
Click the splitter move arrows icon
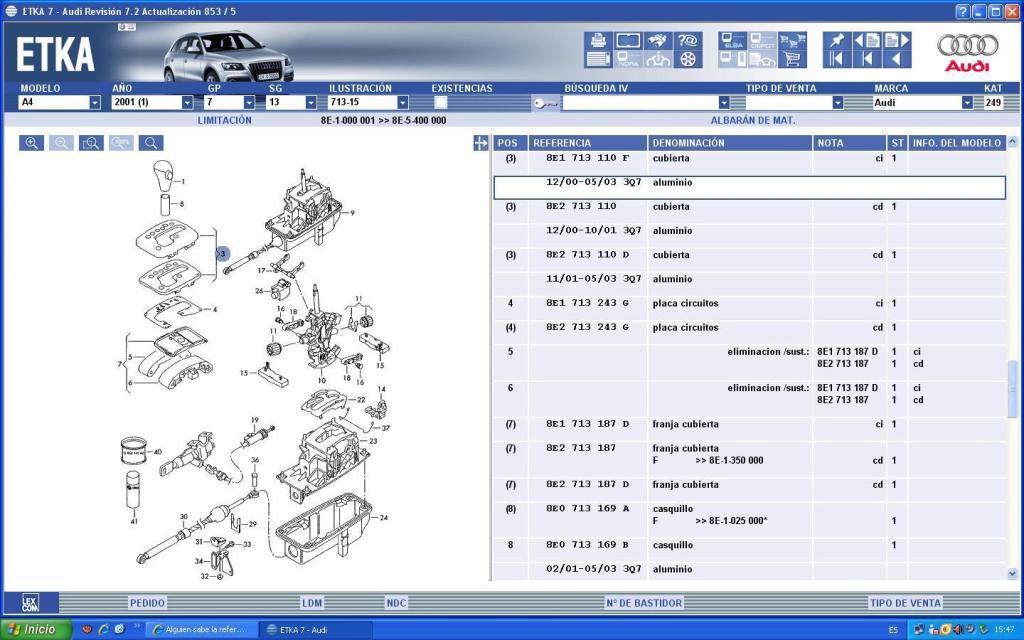[481, 143]
